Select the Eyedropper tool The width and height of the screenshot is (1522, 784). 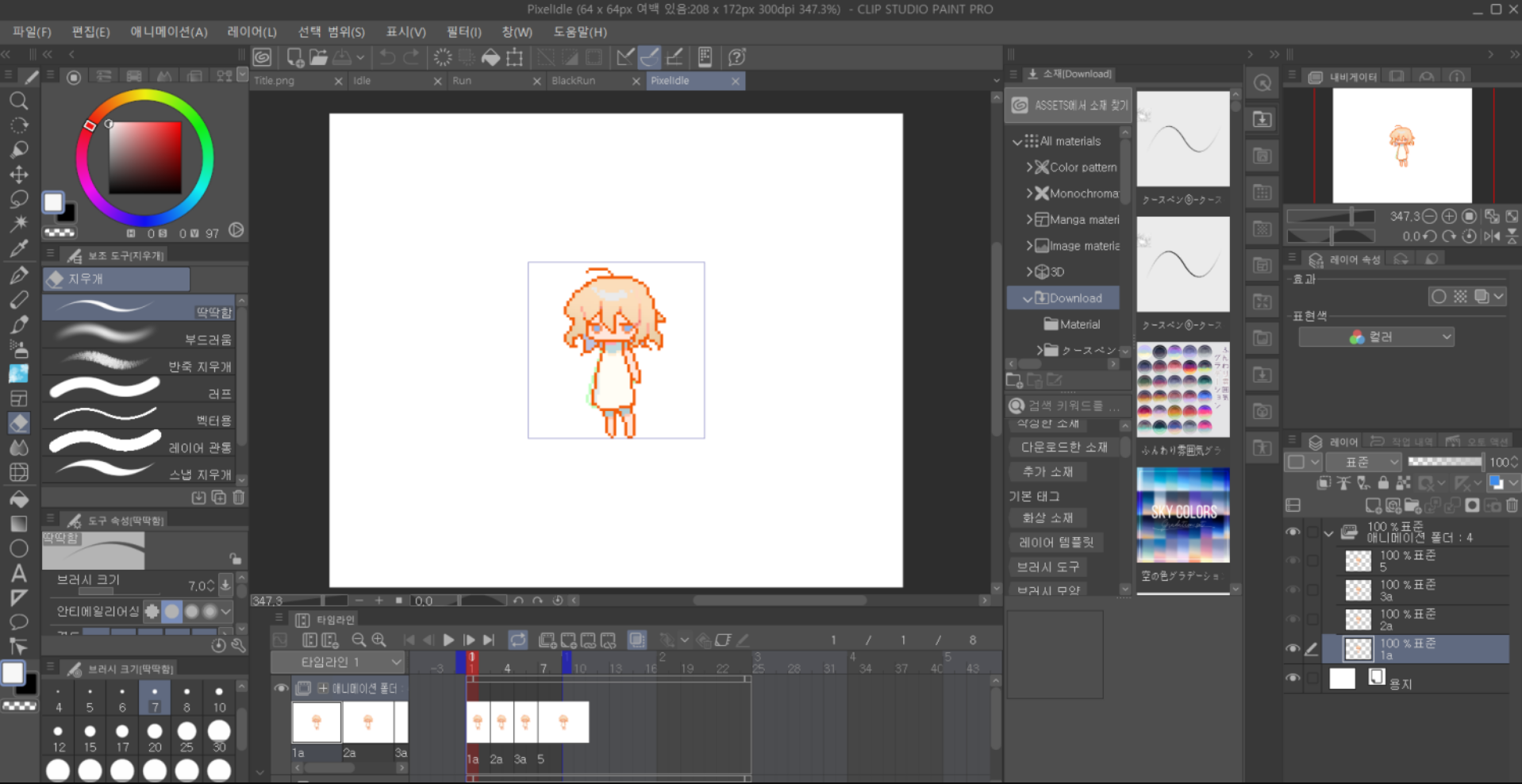click(x=19, y=249)
